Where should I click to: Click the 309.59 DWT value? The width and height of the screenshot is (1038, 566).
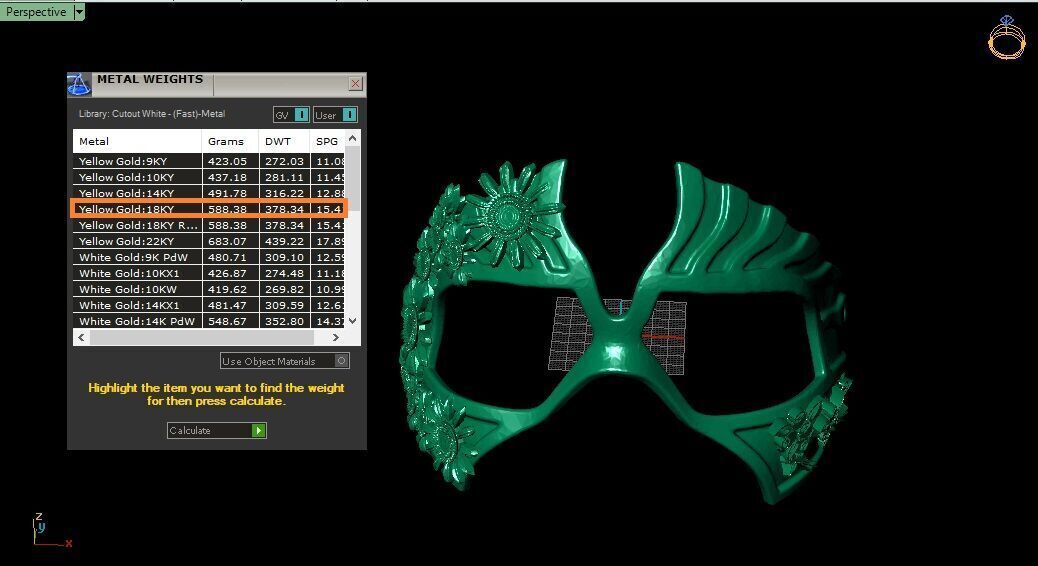click(x=284, y=305)
